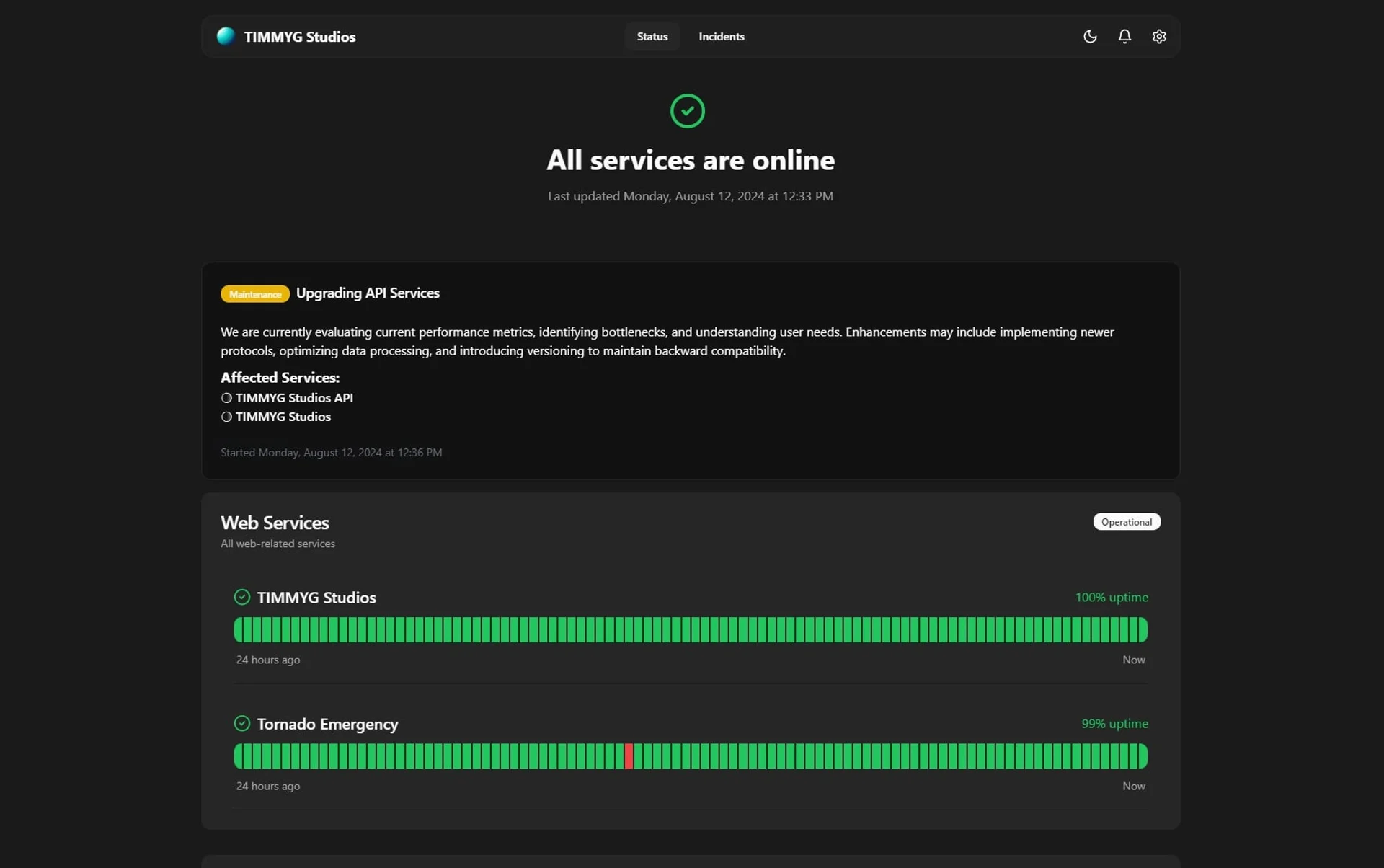Image resolution: width=1384 pixels, height=868 pixels.
Task: Toggle the moon icon off for light mode
Action: click(1089, 36)
